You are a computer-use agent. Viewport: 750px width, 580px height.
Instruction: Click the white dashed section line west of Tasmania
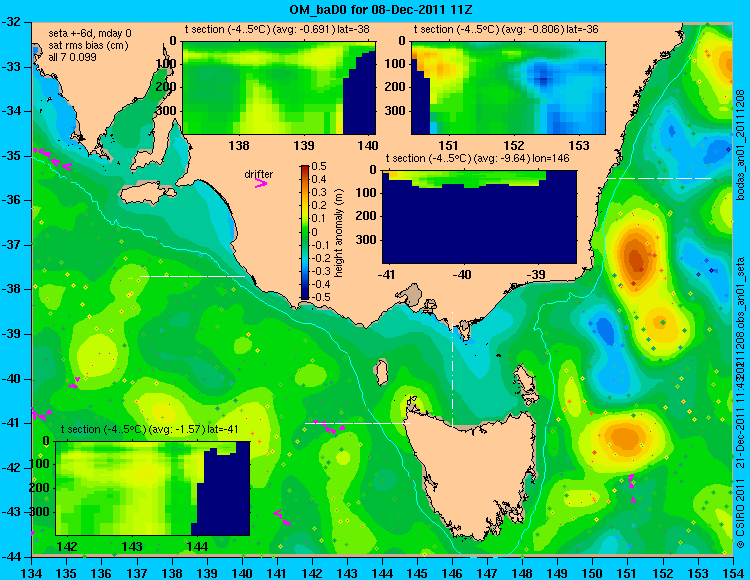[x=357, y=423]
